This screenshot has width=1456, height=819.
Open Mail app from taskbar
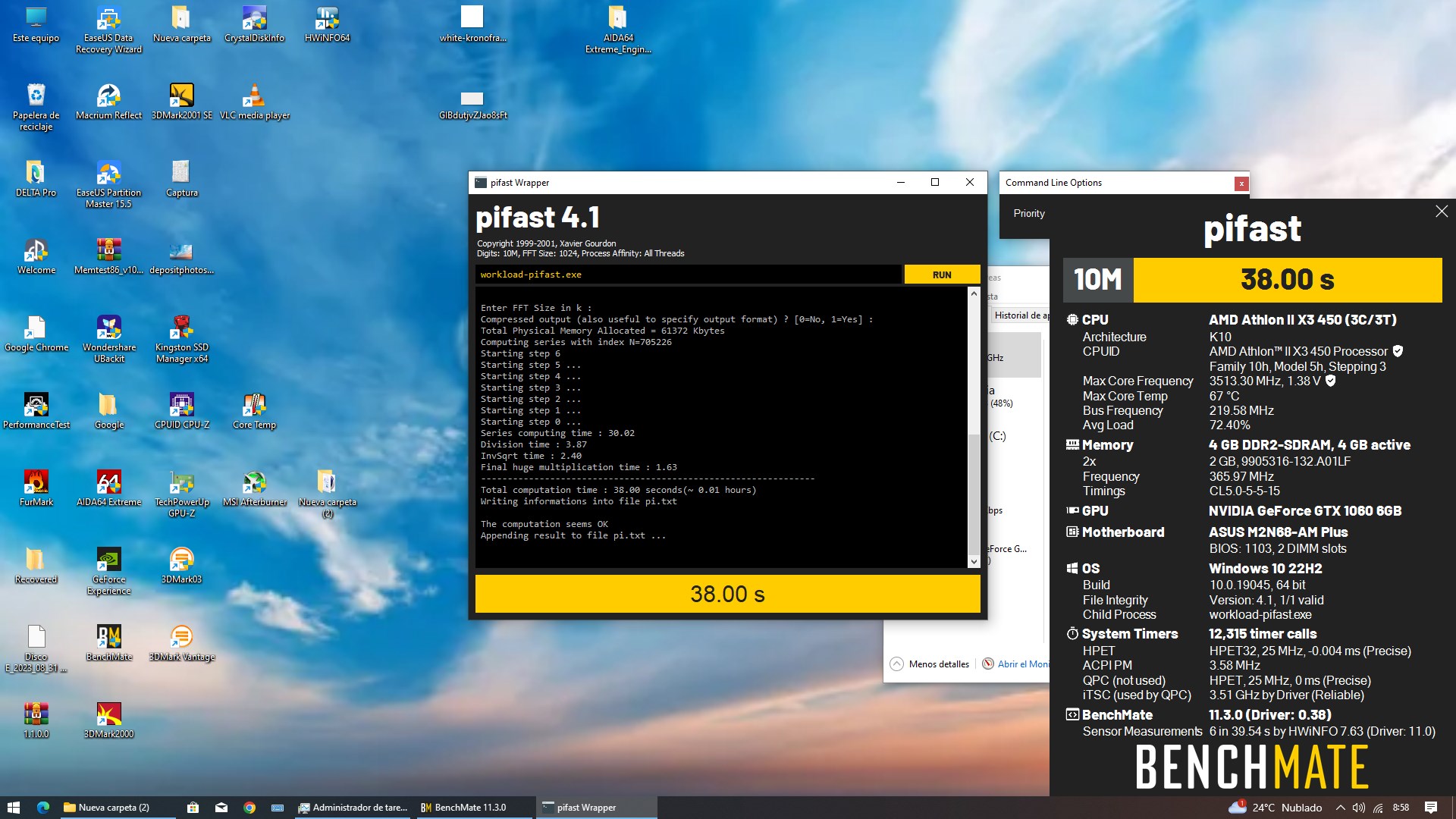pyautogui.click(x=221, y=808)
